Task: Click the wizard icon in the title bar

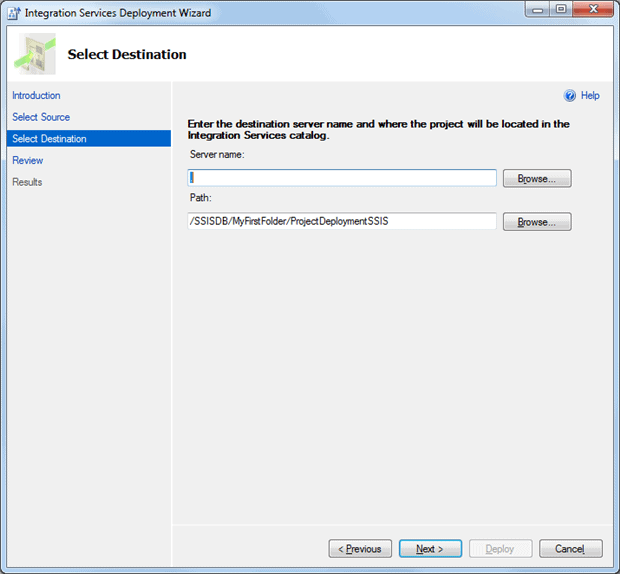Action: click(14, 13)
